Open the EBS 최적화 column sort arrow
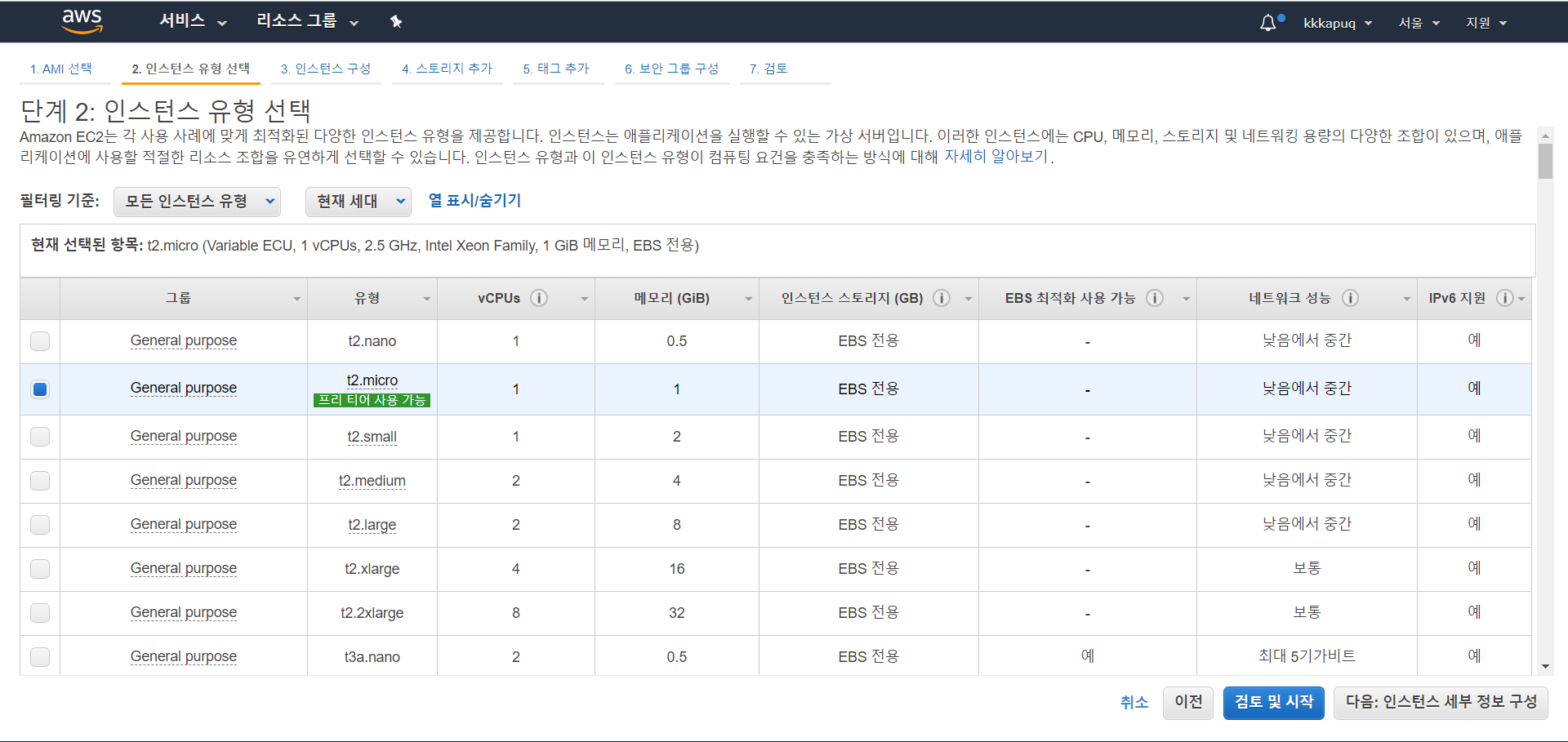 click(1187, 299)
